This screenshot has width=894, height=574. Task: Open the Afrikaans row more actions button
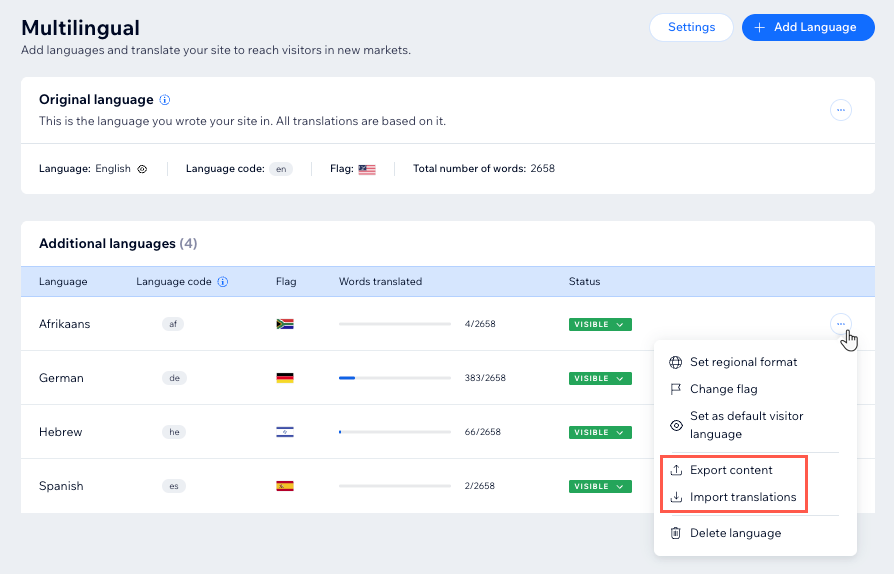840,324
